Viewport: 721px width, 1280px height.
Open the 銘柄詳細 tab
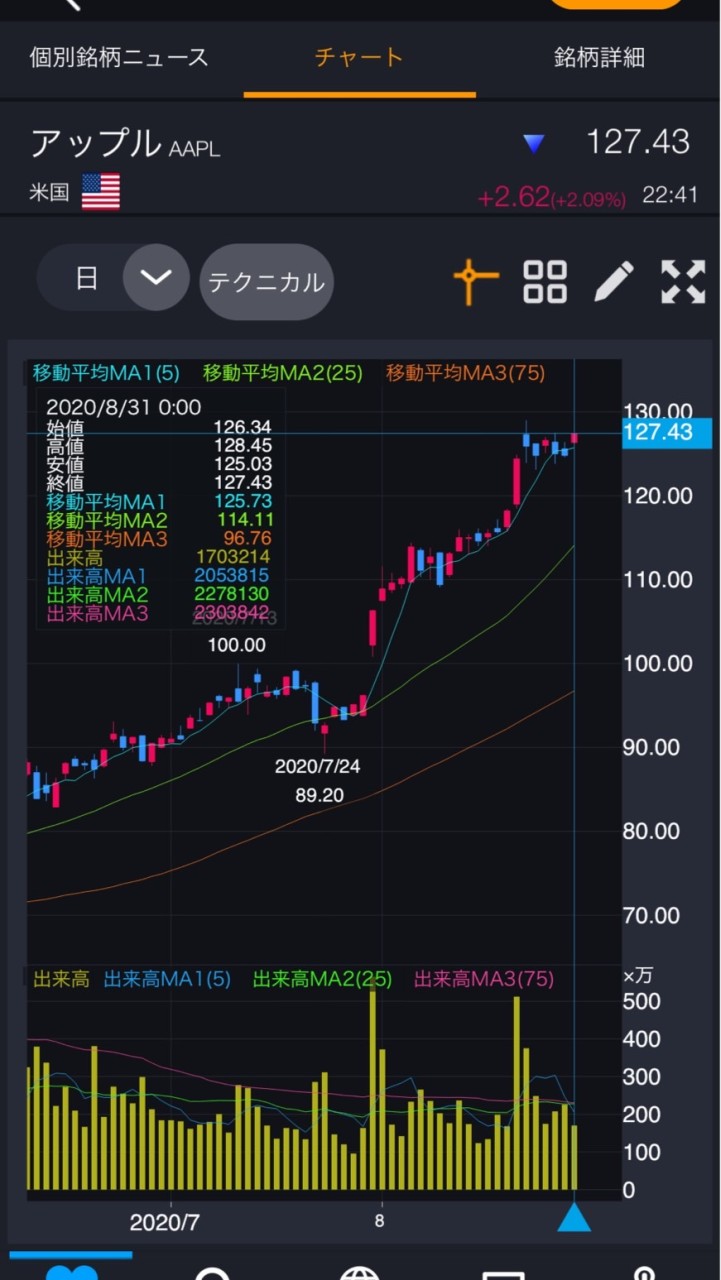600,57
